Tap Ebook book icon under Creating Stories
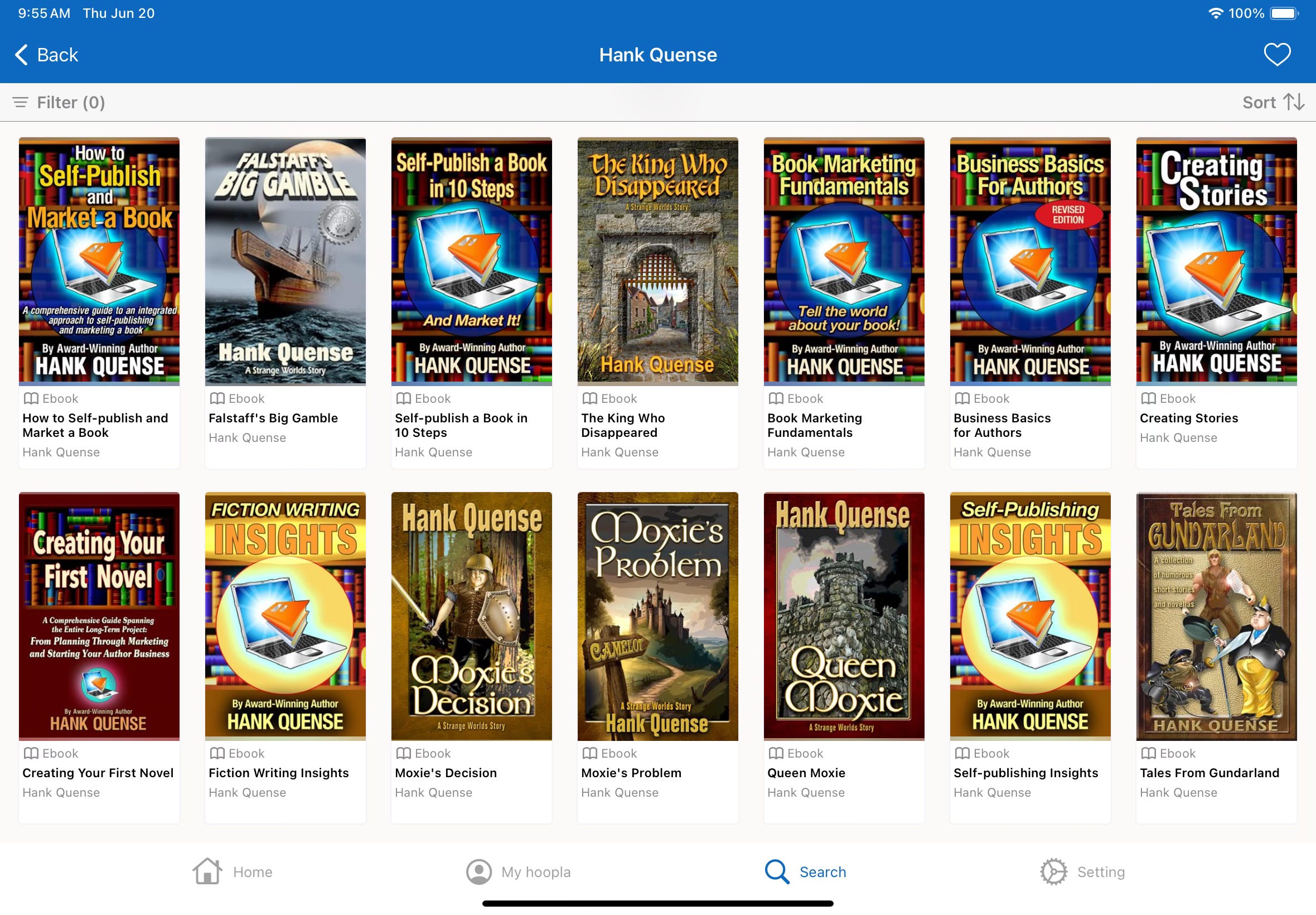 click(x=1148, y=398)
